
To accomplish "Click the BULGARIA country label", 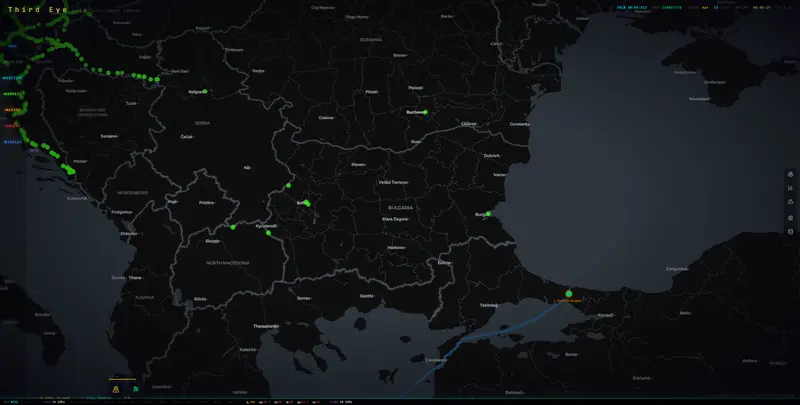I will tap(400, 208).
